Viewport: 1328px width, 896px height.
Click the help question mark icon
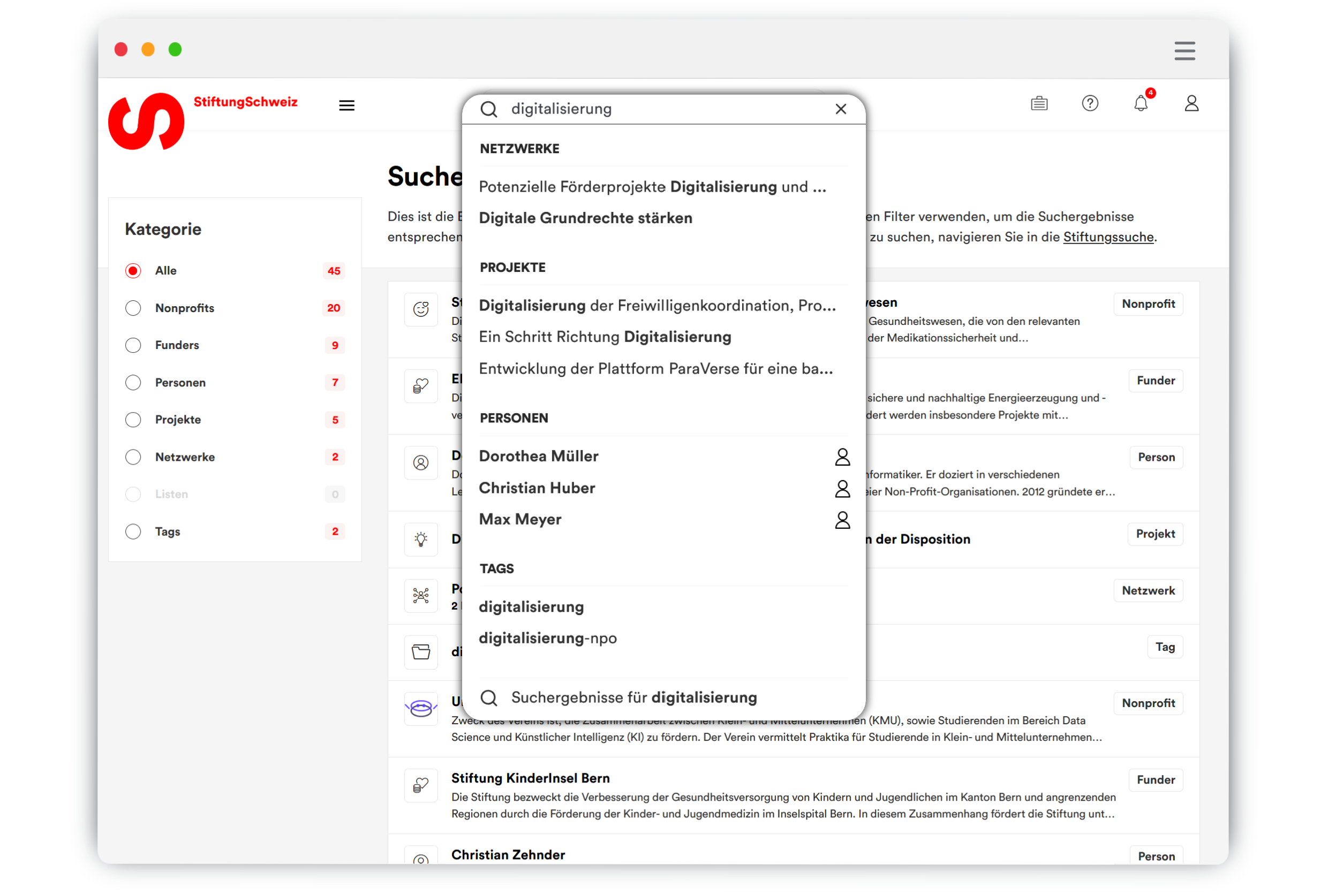(1089, 103)
